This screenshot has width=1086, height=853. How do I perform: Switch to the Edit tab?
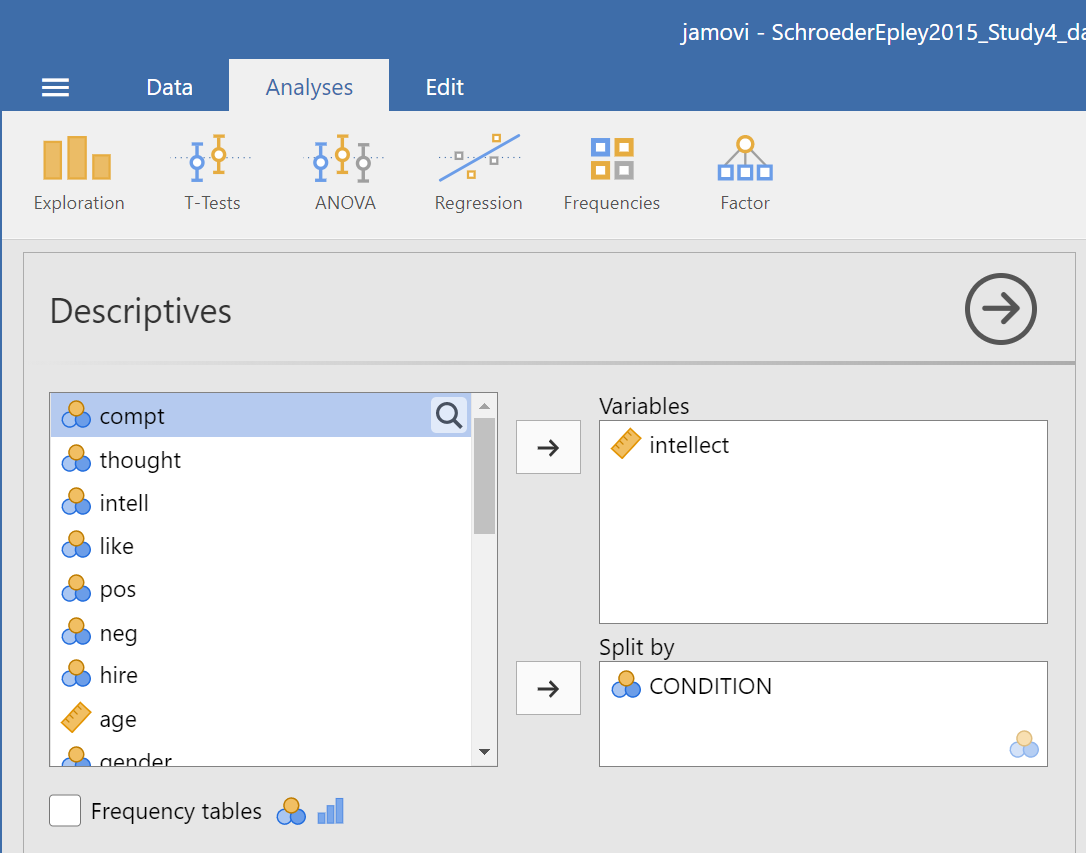pyautogui.click(x=444, y=88)
